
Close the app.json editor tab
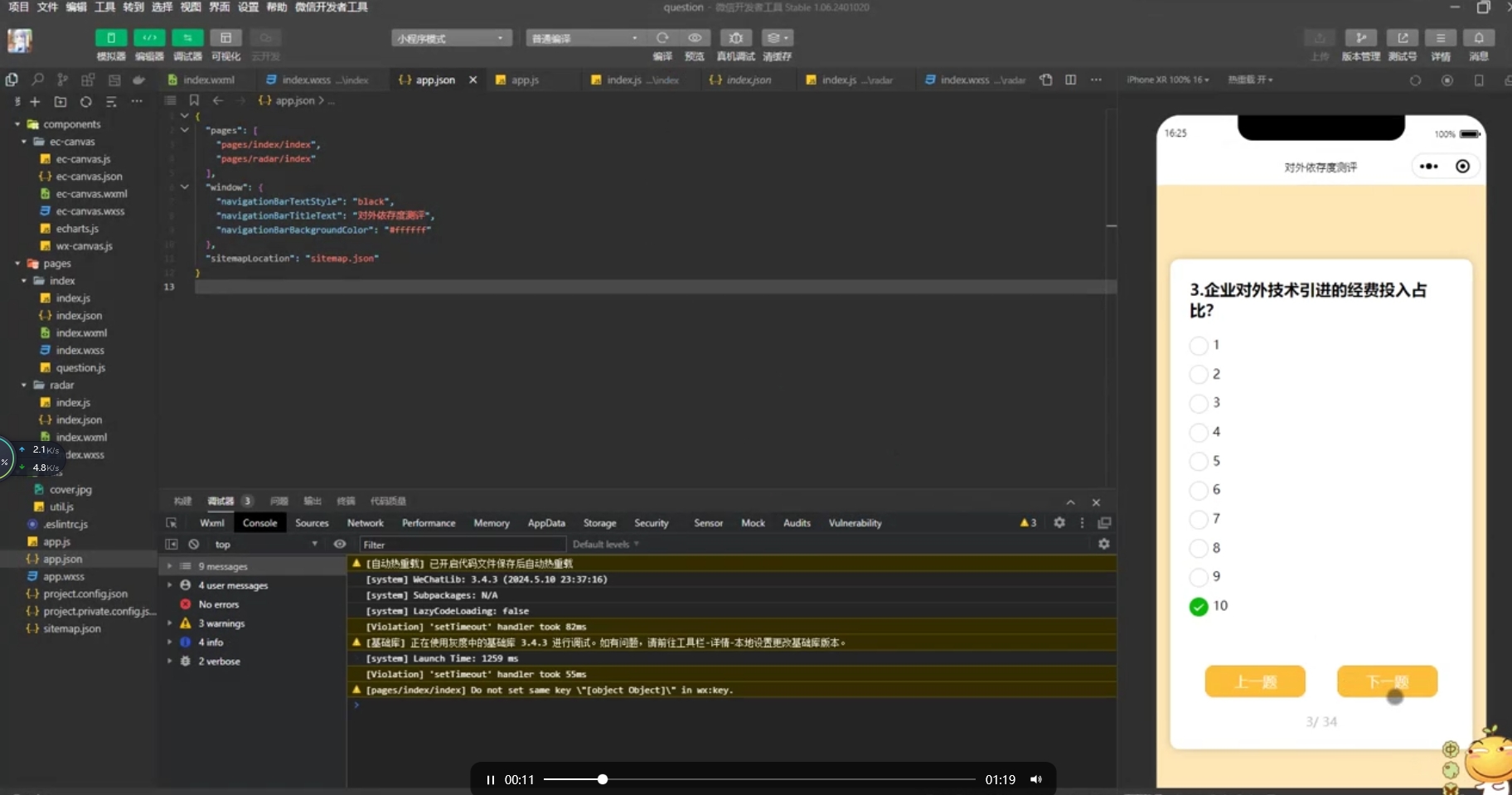pyautogui.click(x=472, y=80)
